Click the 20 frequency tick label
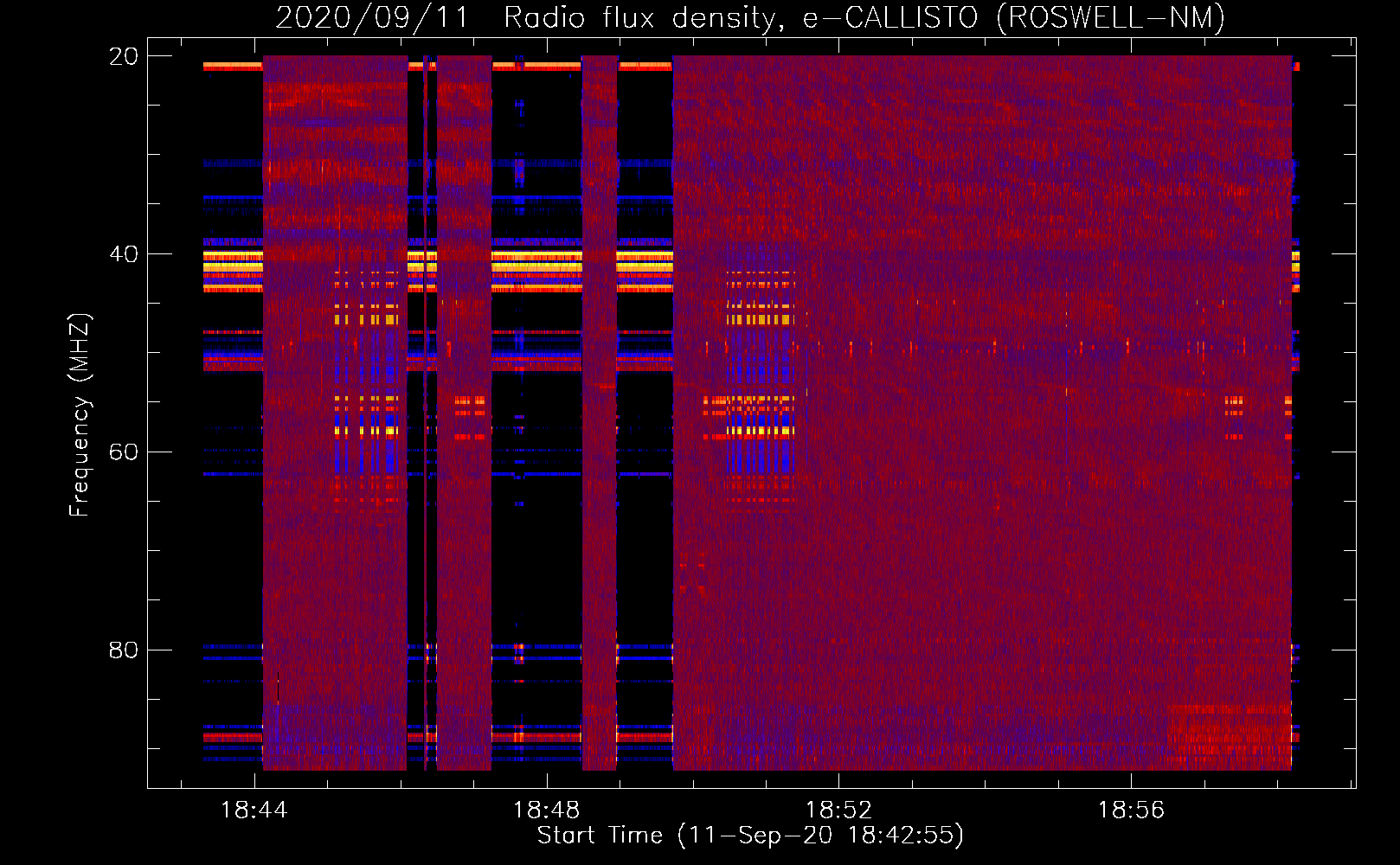This screenshot has height=865, width=1400. tap(124, 56)
